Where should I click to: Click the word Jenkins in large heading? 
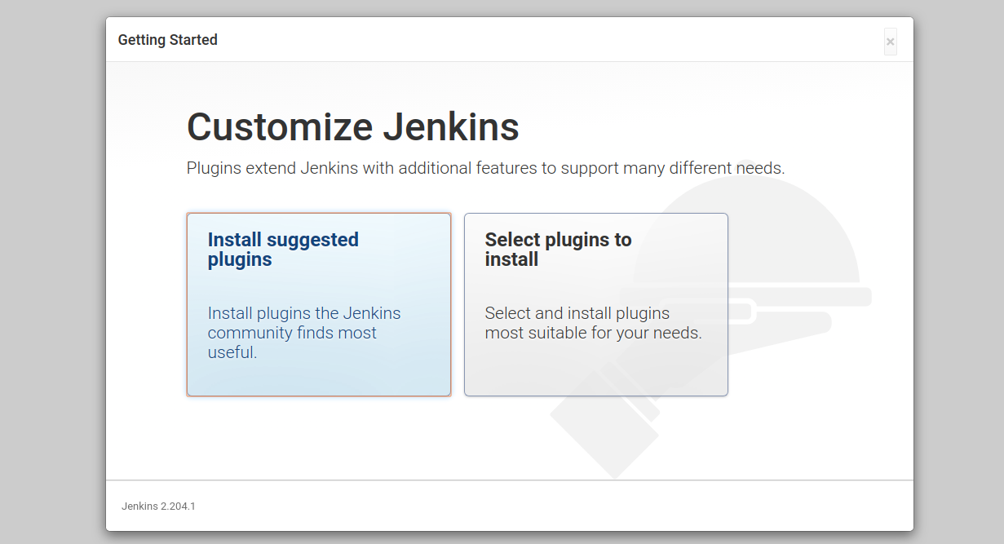point(451,127)
